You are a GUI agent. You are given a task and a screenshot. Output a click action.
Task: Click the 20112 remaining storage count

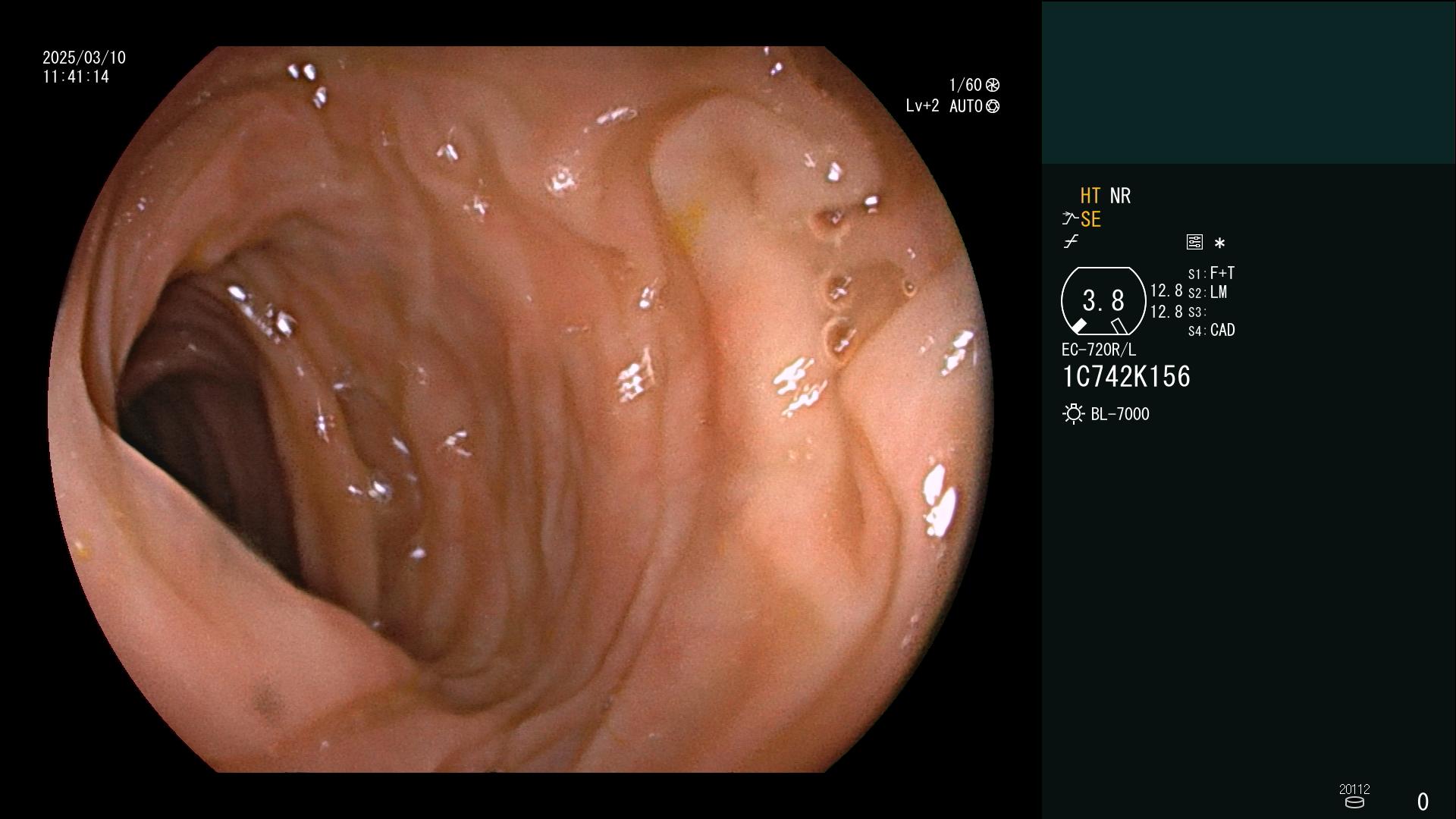[x=1354, y=789]
